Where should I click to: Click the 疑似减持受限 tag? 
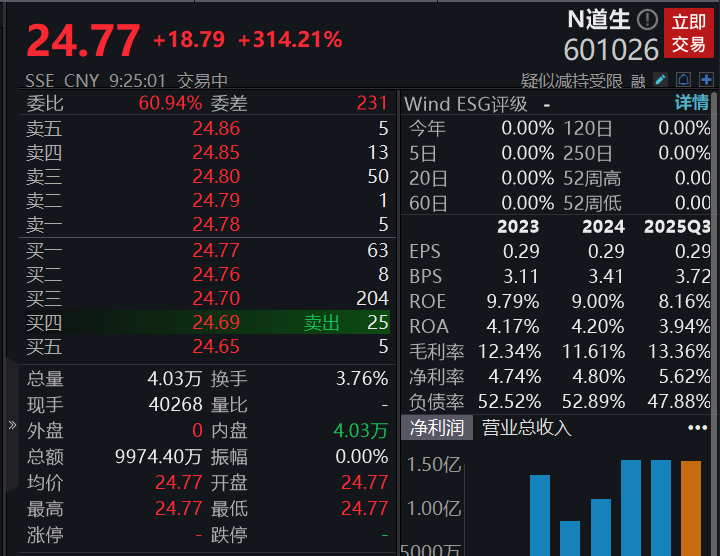(572, 81)
